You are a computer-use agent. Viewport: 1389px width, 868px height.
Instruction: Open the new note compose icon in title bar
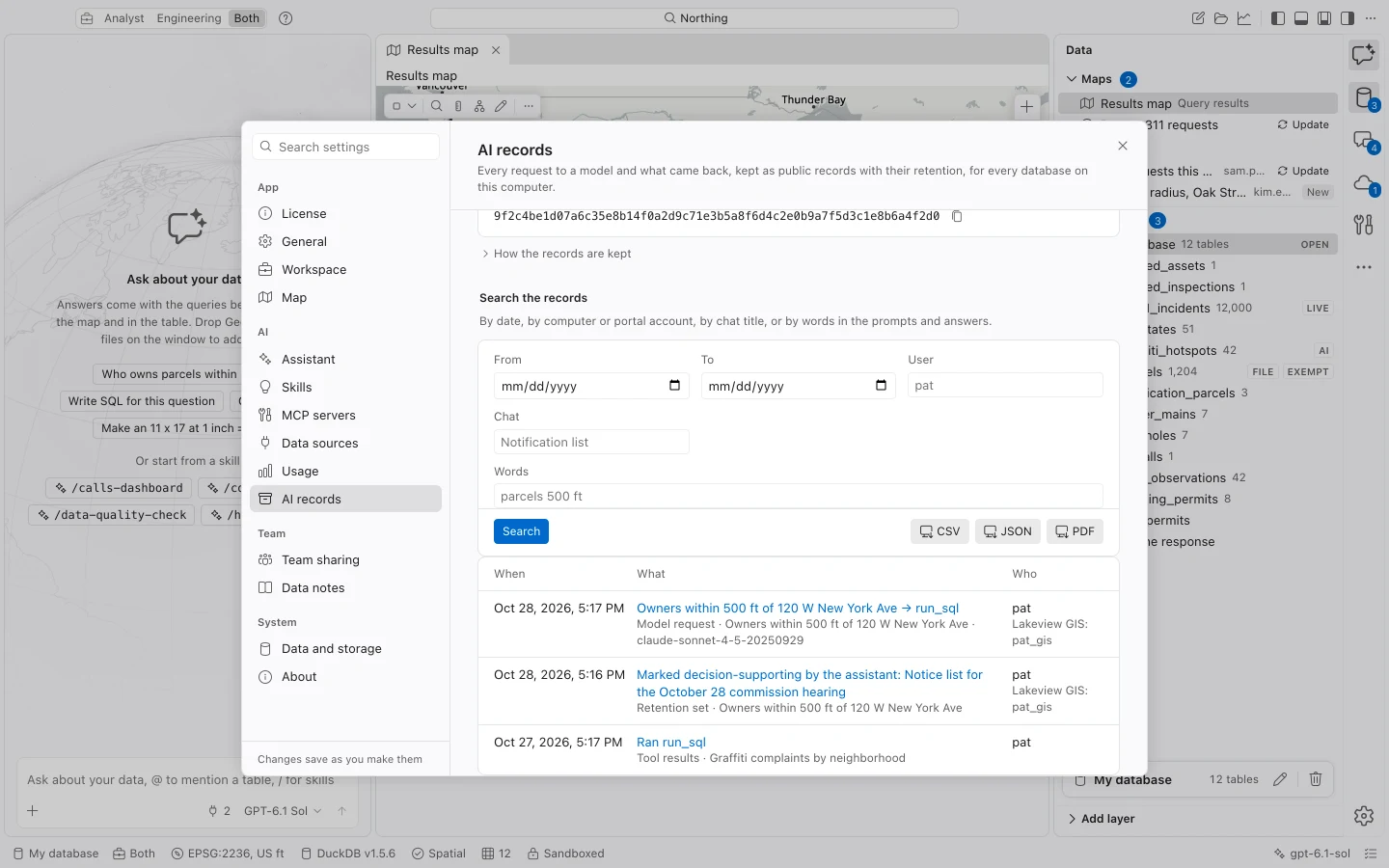pos(1198,18)
